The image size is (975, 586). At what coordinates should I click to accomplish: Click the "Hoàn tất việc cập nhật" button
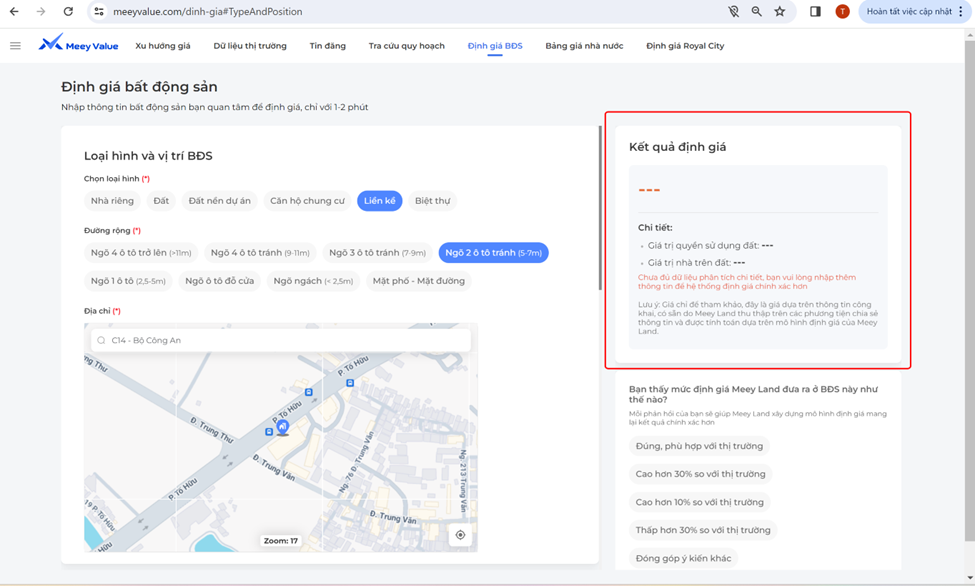911,12
